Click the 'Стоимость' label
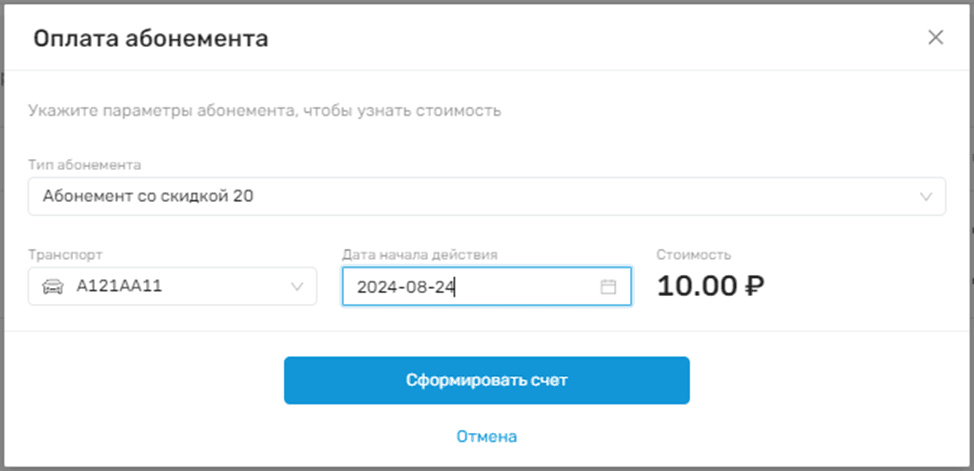974x471 pixels. coord(693,255)
